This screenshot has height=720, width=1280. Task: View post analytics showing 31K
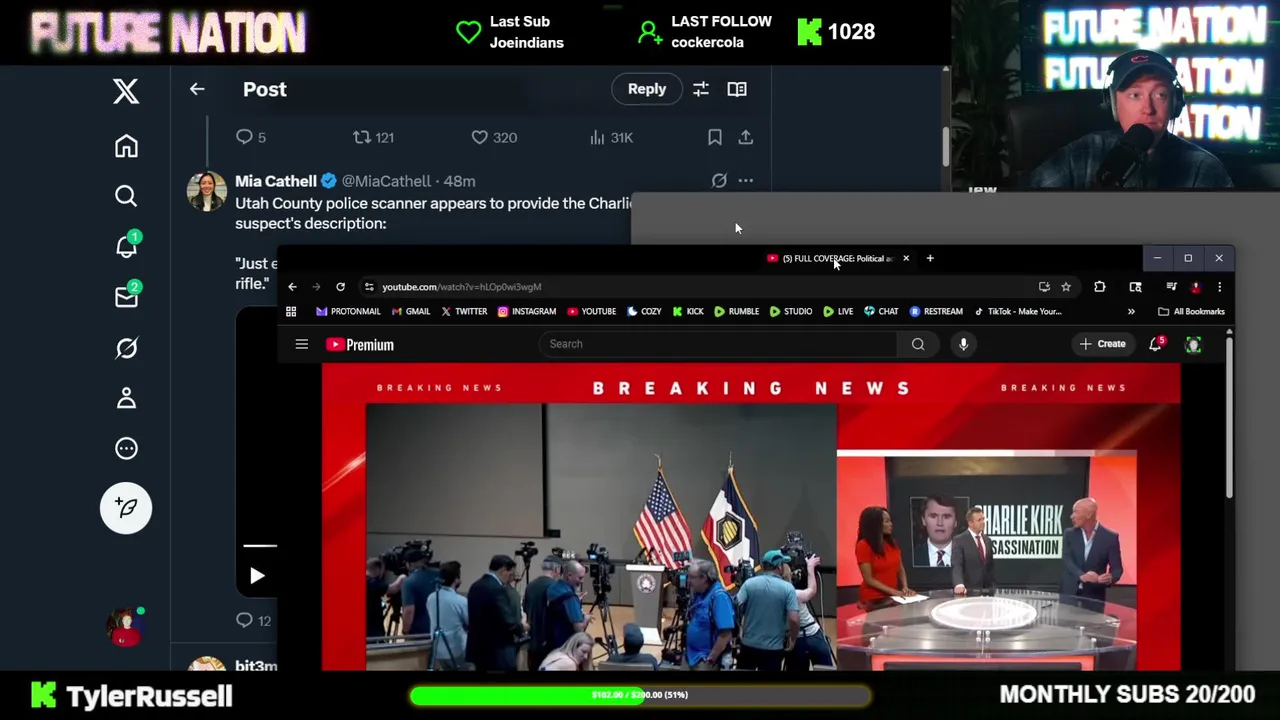(611, 137)
